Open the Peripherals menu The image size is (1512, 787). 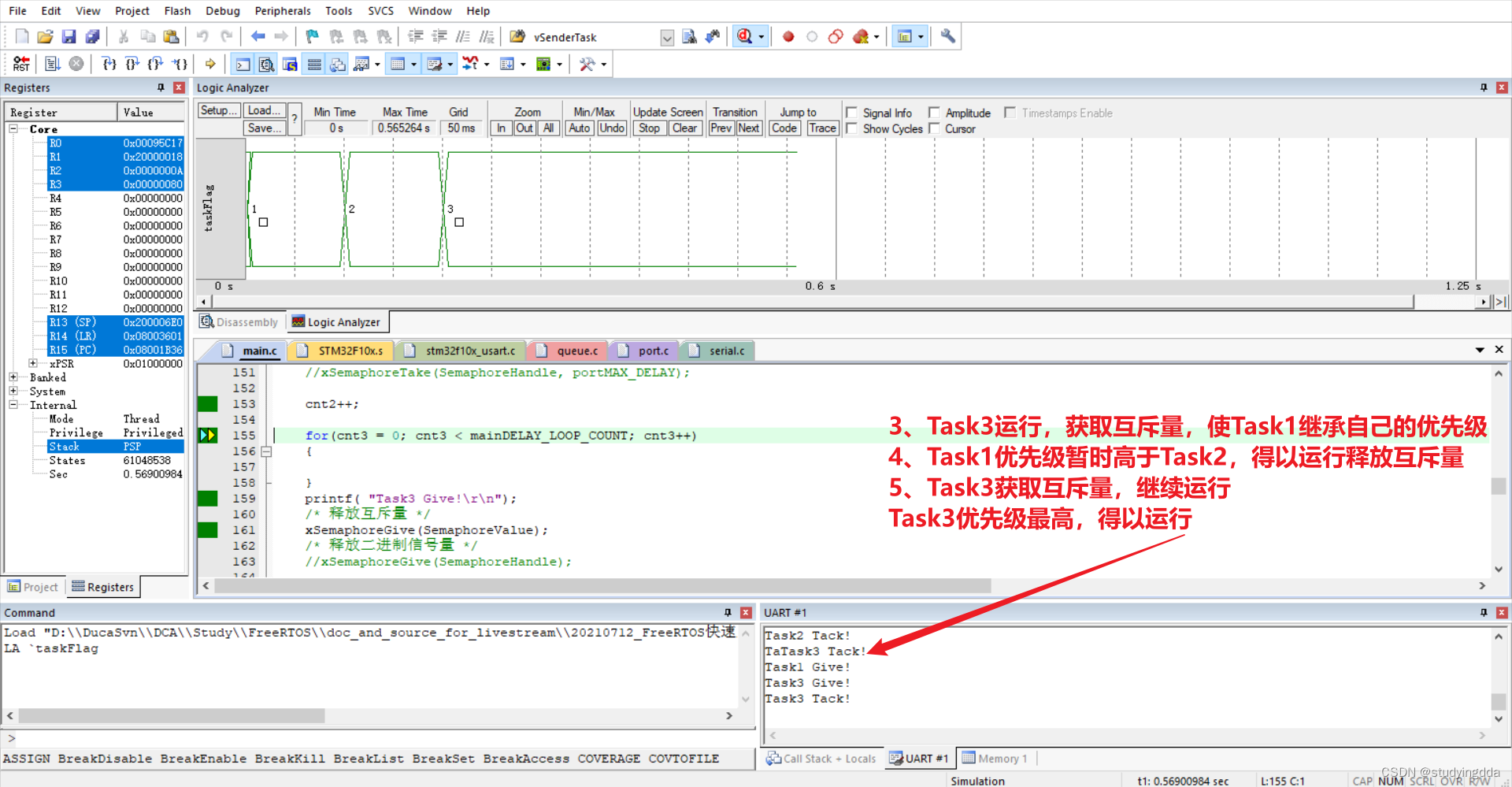tap(283, 11)
